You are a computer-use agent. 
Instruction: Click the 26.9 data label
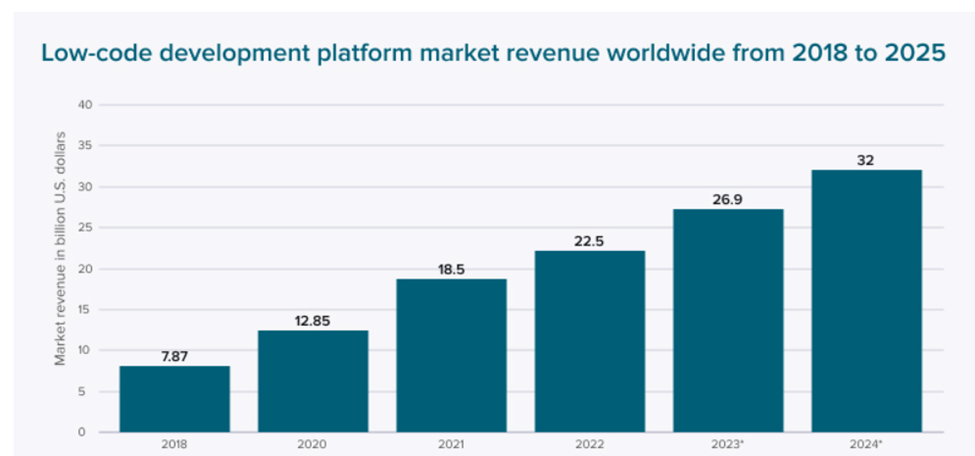click(728, 198)
